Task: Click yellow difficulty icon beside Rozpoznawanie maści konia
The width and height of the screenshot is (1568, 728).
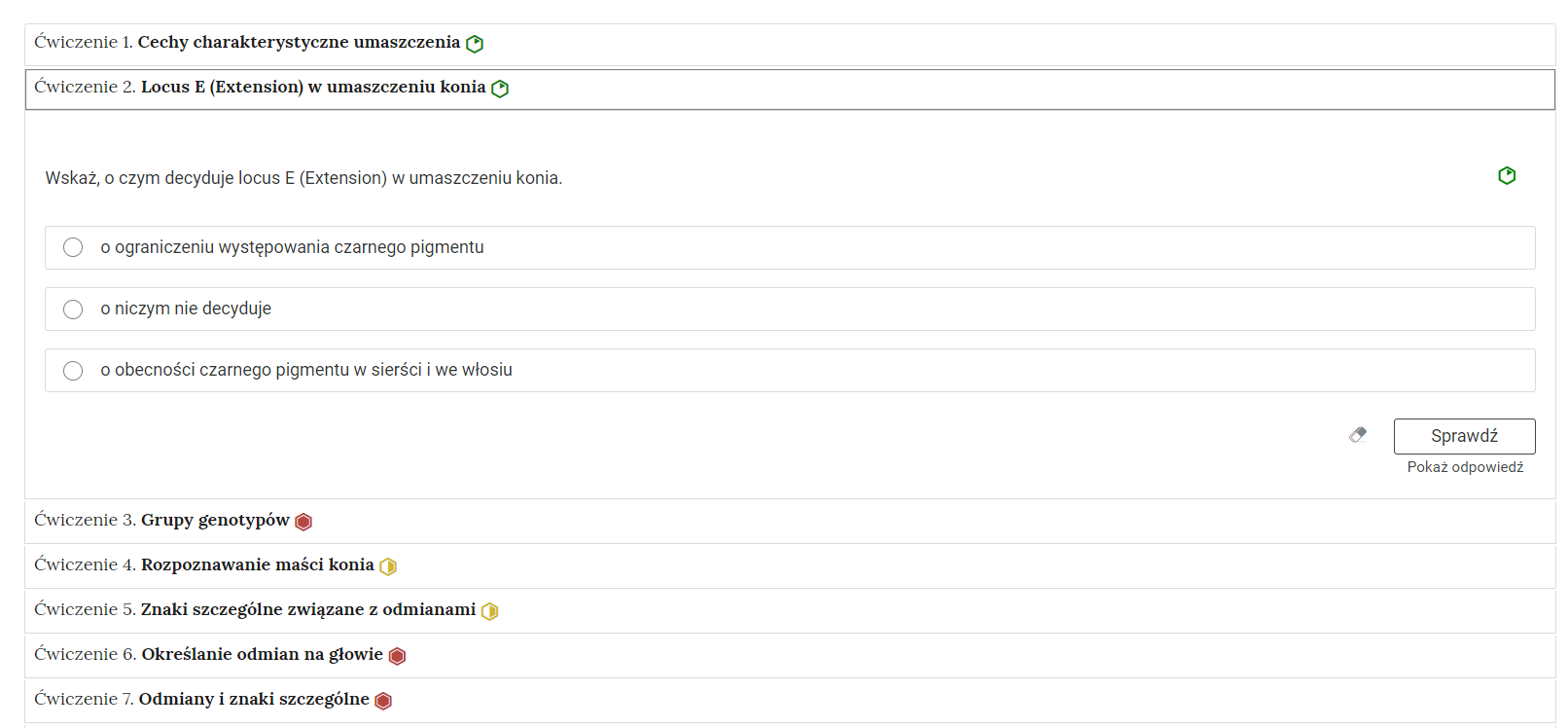Action: pyautogui.click(x=388, y=566)
